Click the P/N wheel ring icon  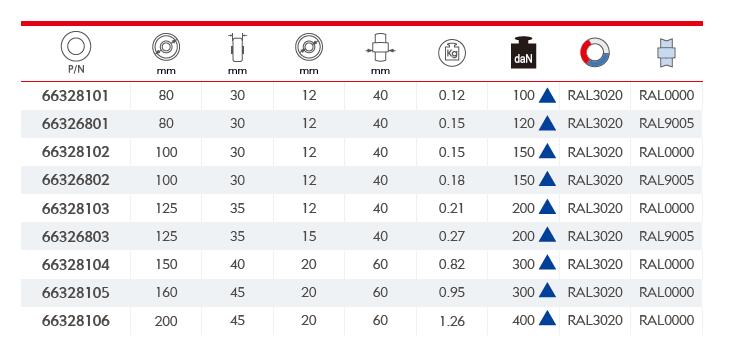click(76, 46)
